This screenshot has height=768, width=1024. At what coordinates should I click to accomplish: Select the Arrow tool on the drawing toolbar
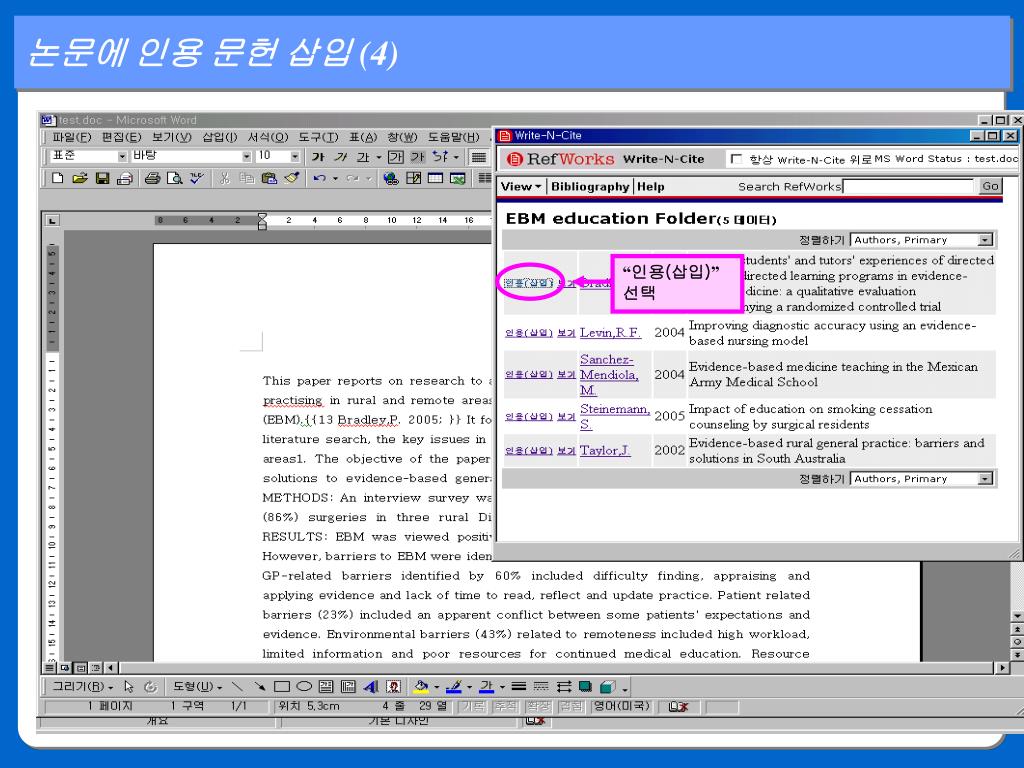[x=260, y=686]
